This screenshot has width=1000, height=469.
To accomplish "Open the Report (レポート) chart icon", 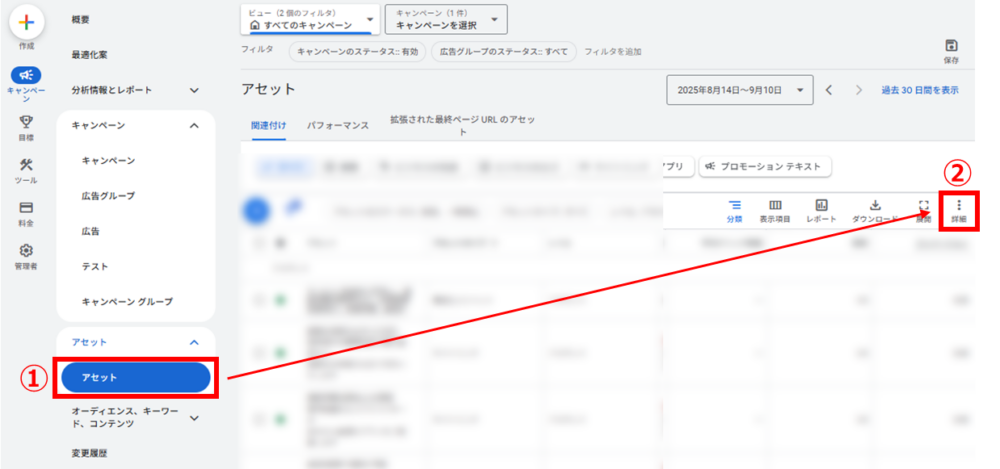I will coord(821,205).
